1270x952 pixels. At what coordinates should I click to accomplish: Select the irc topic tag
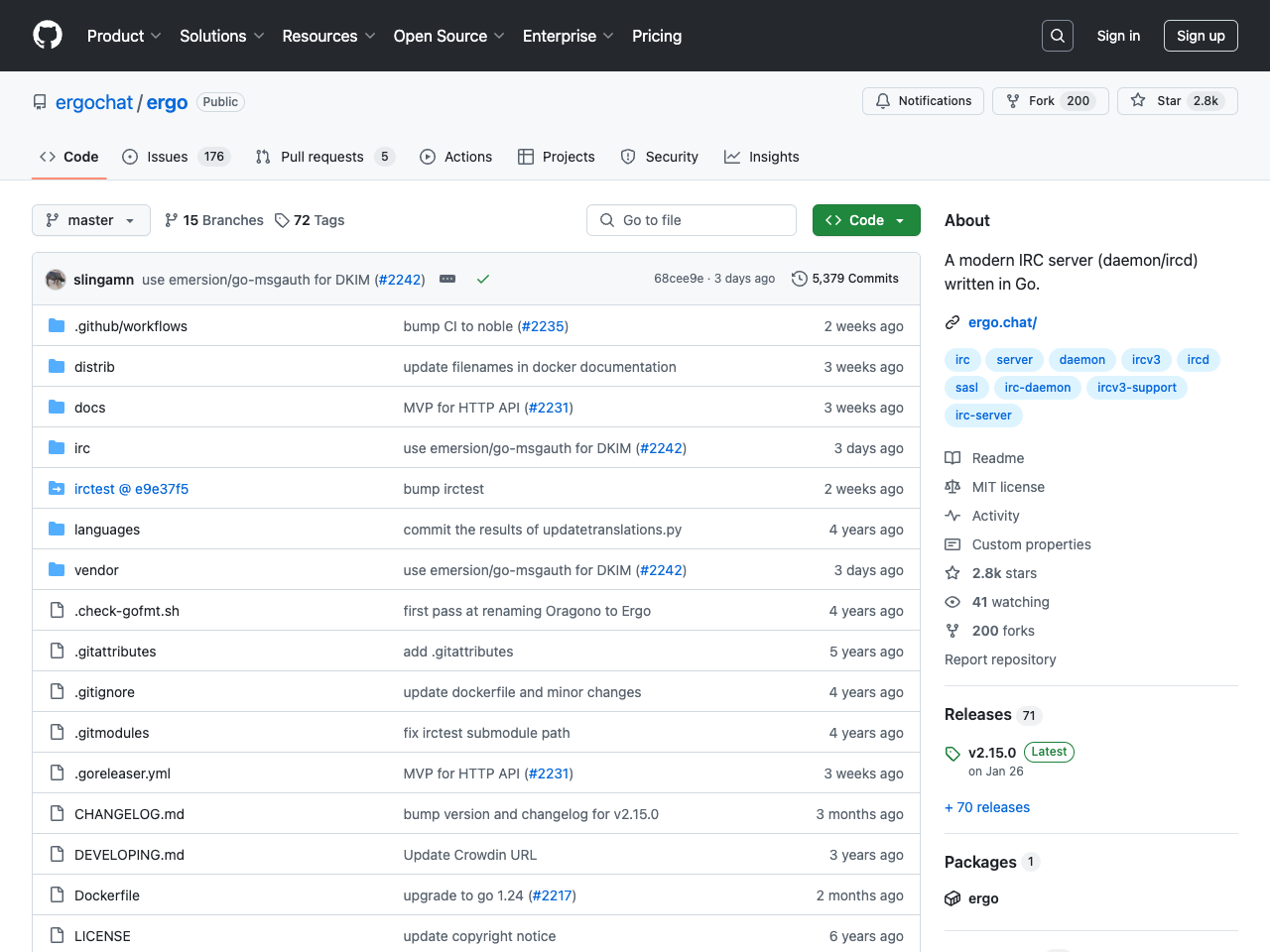tap(962, 360)
